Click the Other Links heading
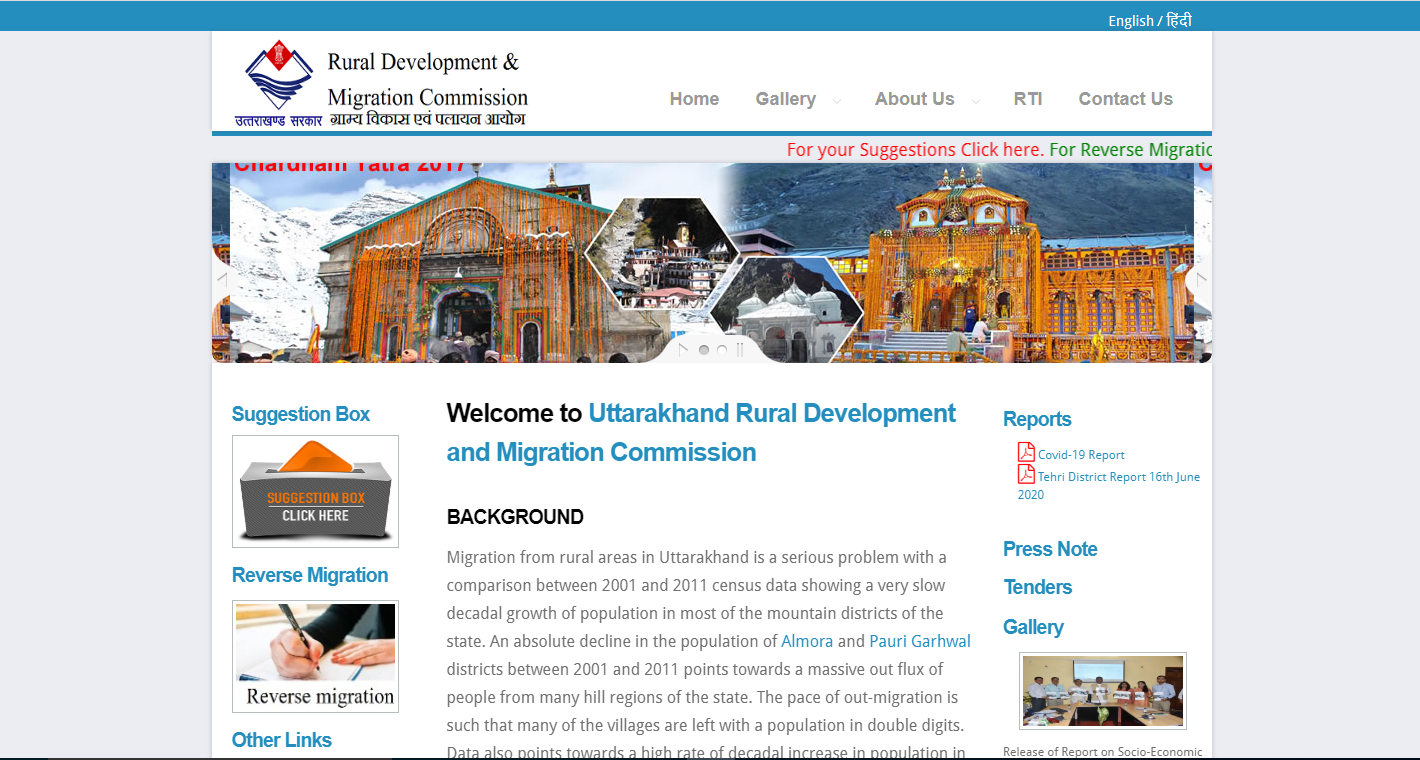The image size is (1420, 760). pos(282,740)
